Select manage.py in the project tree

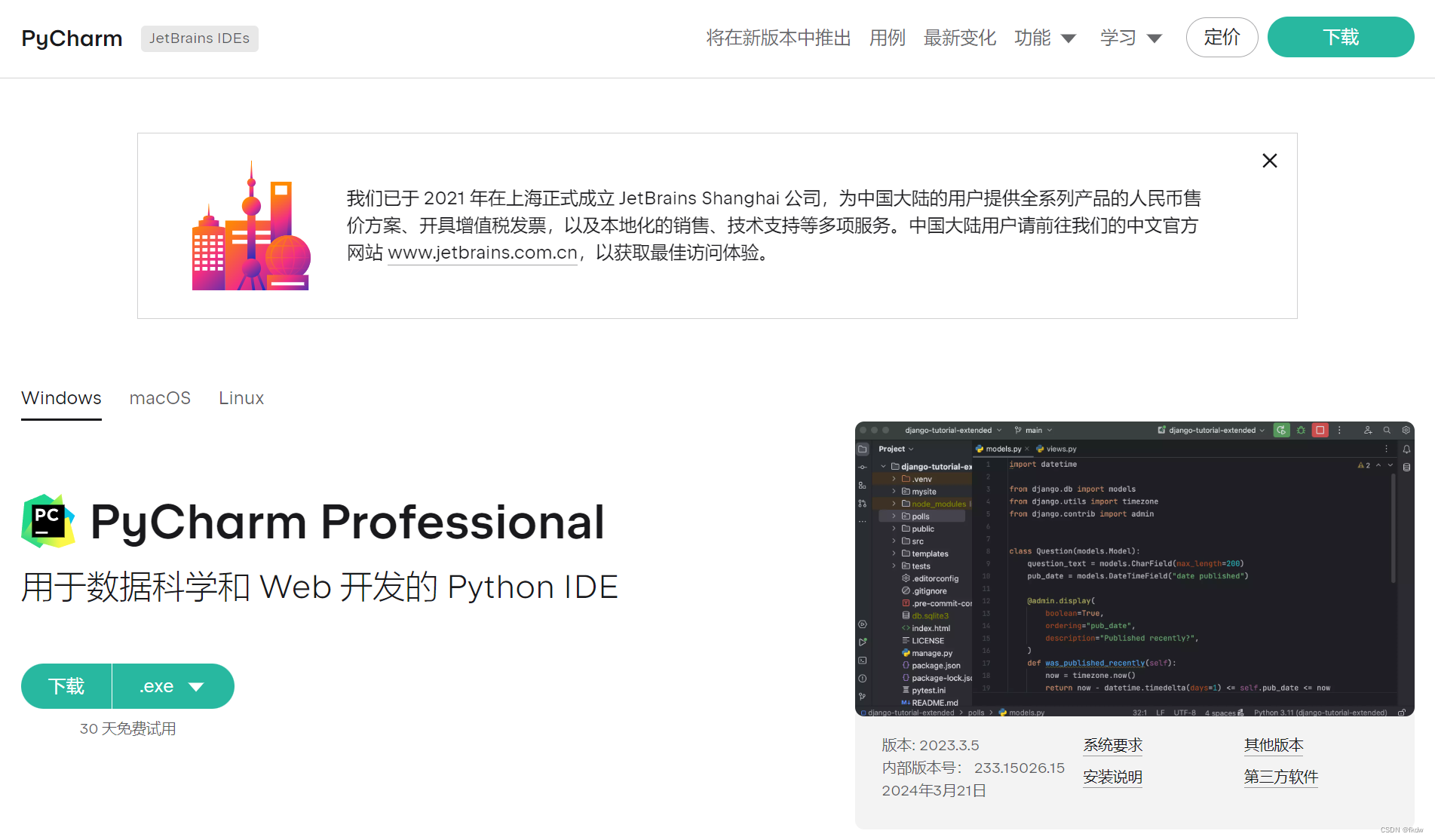(927, 653)
